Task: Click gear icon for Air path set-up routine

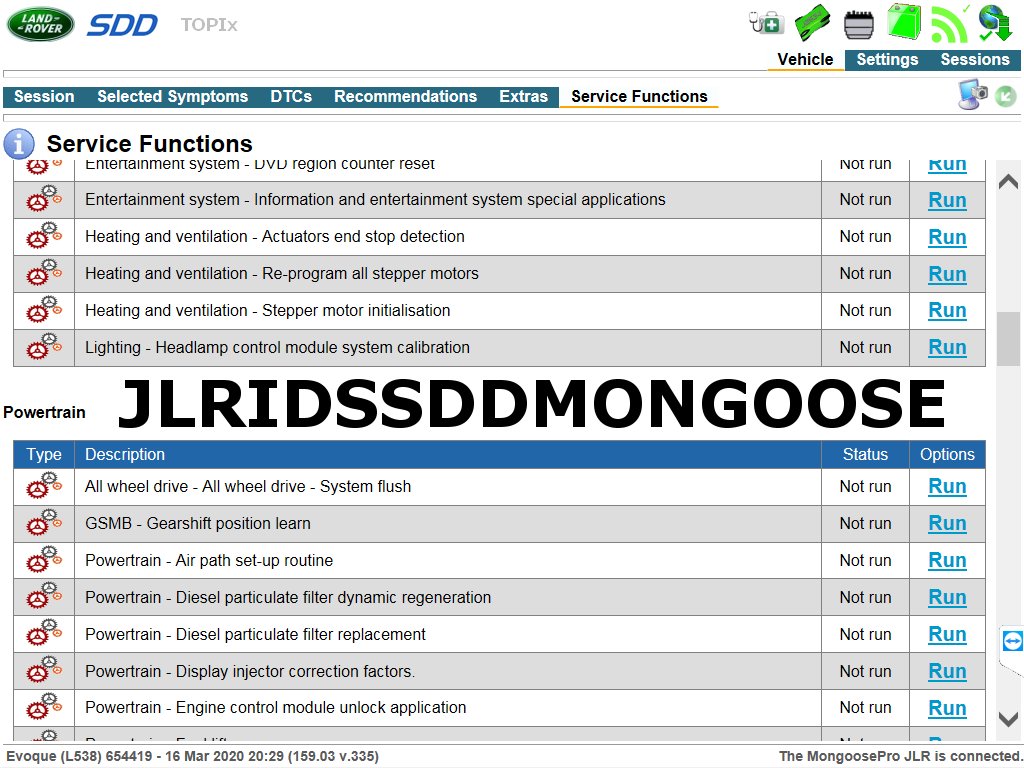Action: click(44, 560)
